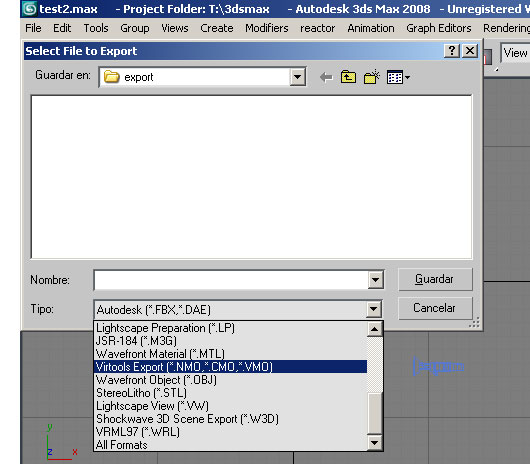
Task: Click the format list scroll down arrow
Action: pyautogui.click(x=375, y=442)
